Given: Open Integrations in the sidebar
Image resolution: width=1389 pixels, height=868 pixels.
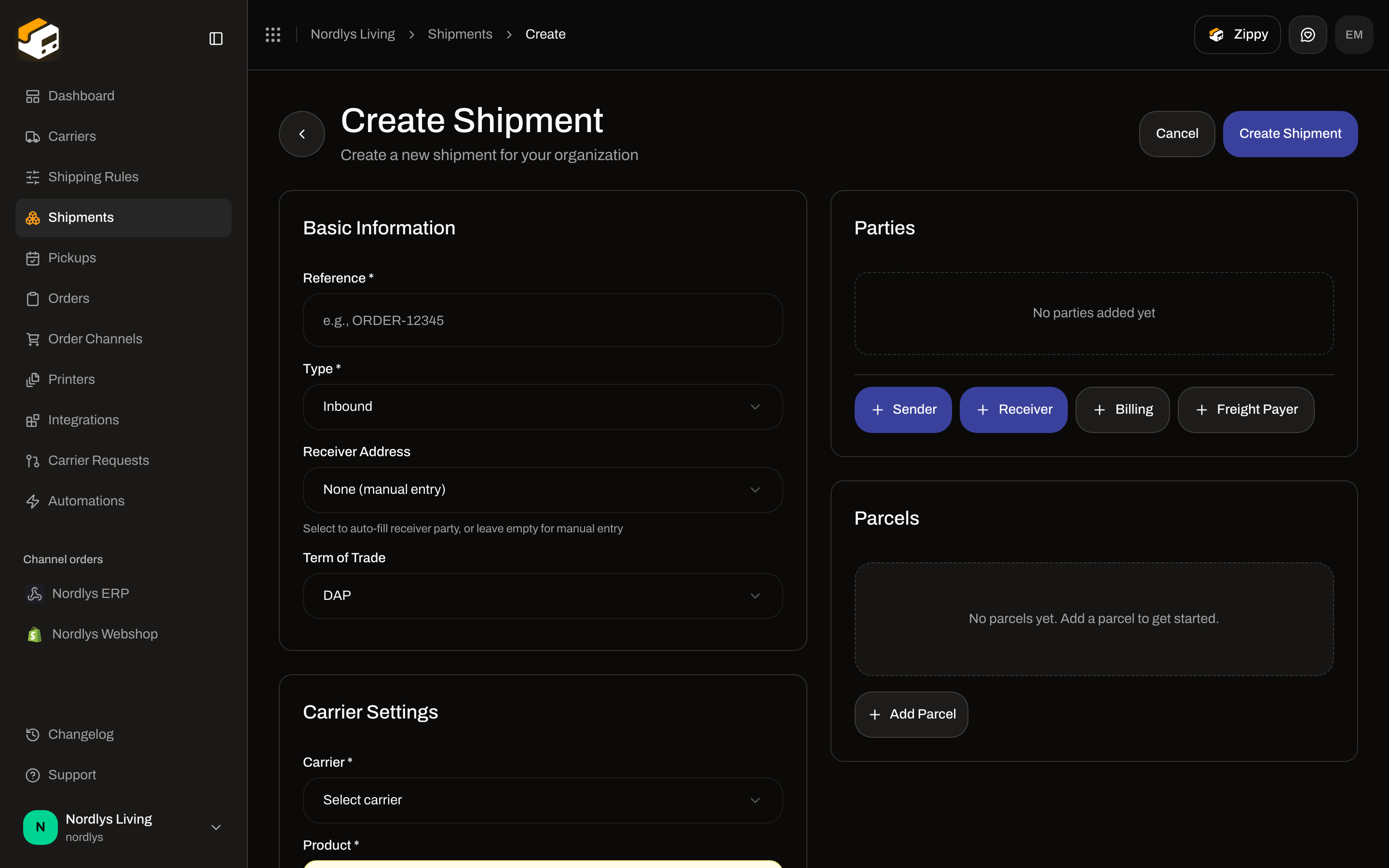Looking at the screenshot, I should coord(123,420).
